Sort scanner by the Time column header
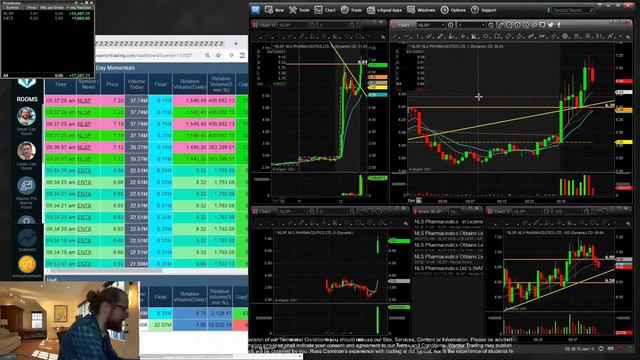Image resolution: width=640 pixels, height=360 pixels. coord(60,84)
